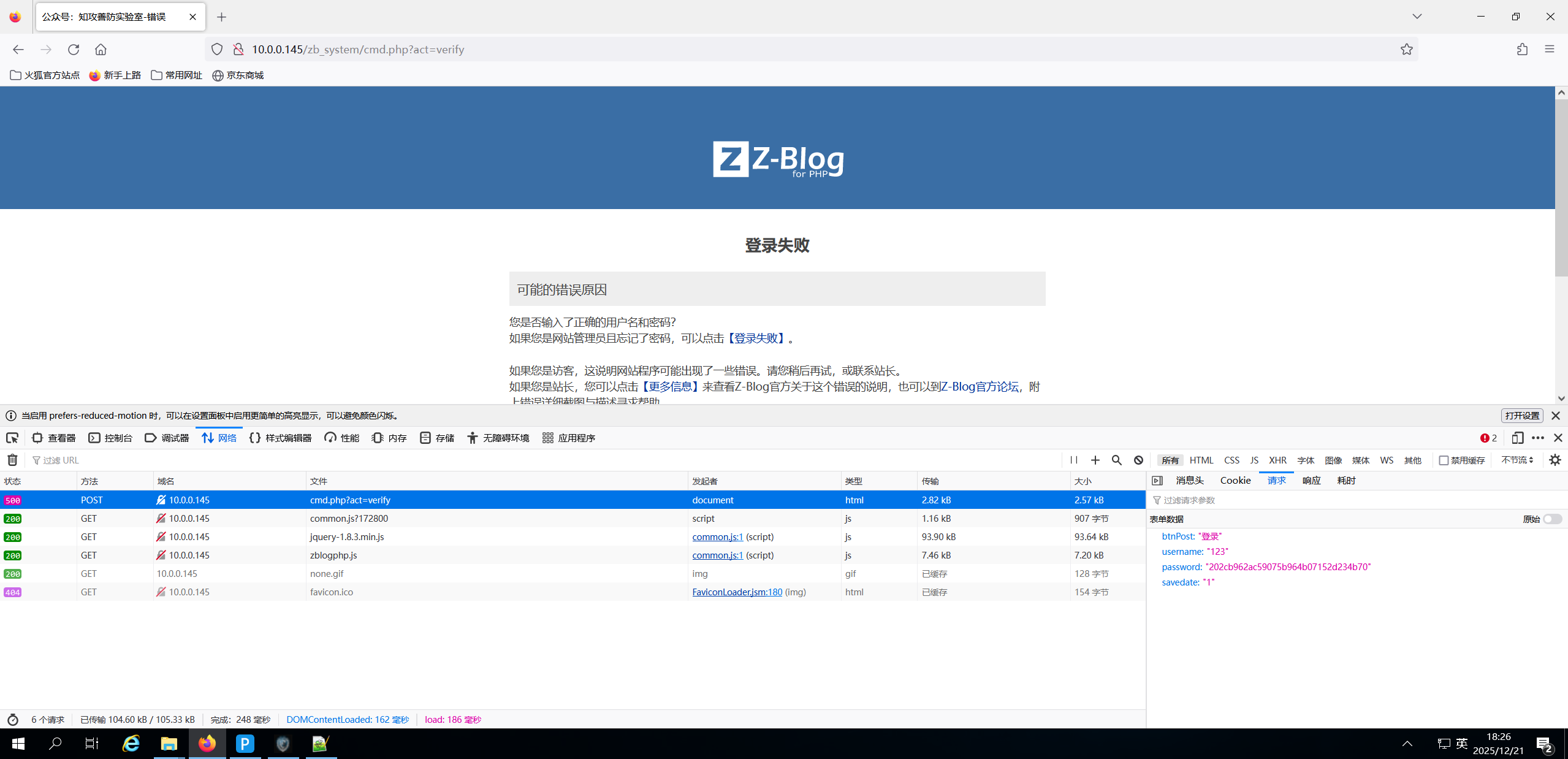Start performance analysis stopwatch
Screen dimensions: 1568x759
click(13, 720)
